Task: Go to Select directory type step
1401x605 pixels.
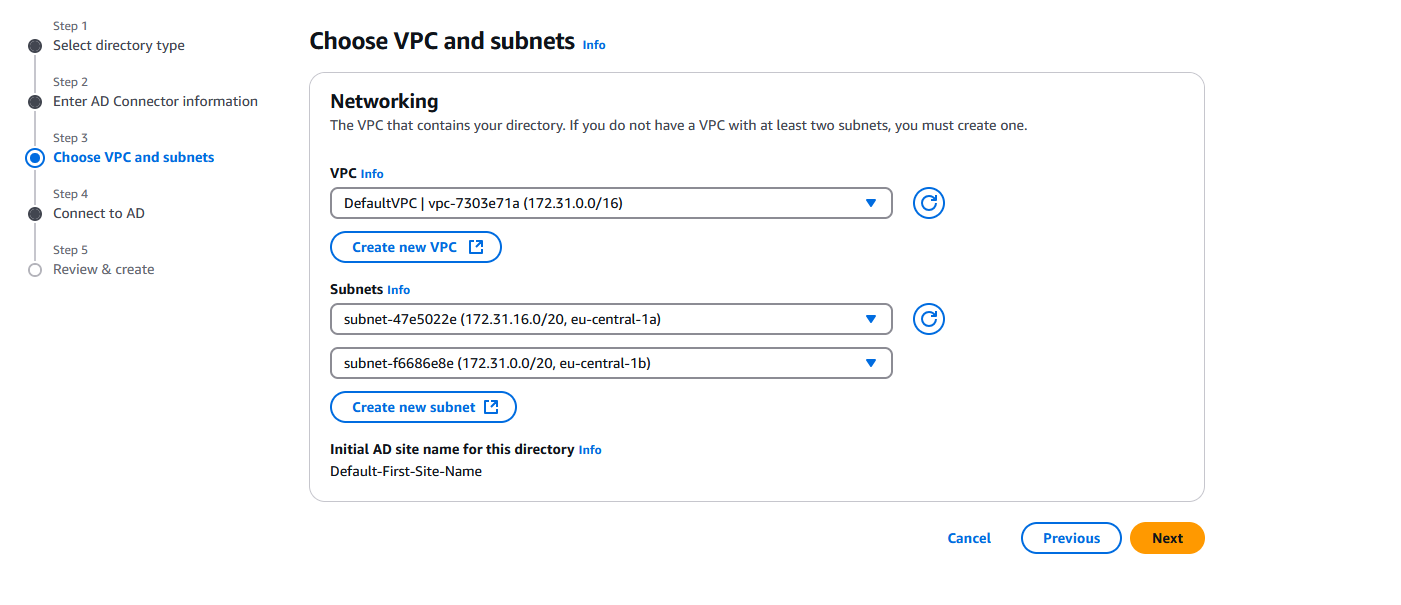Action: pos(118,45)
